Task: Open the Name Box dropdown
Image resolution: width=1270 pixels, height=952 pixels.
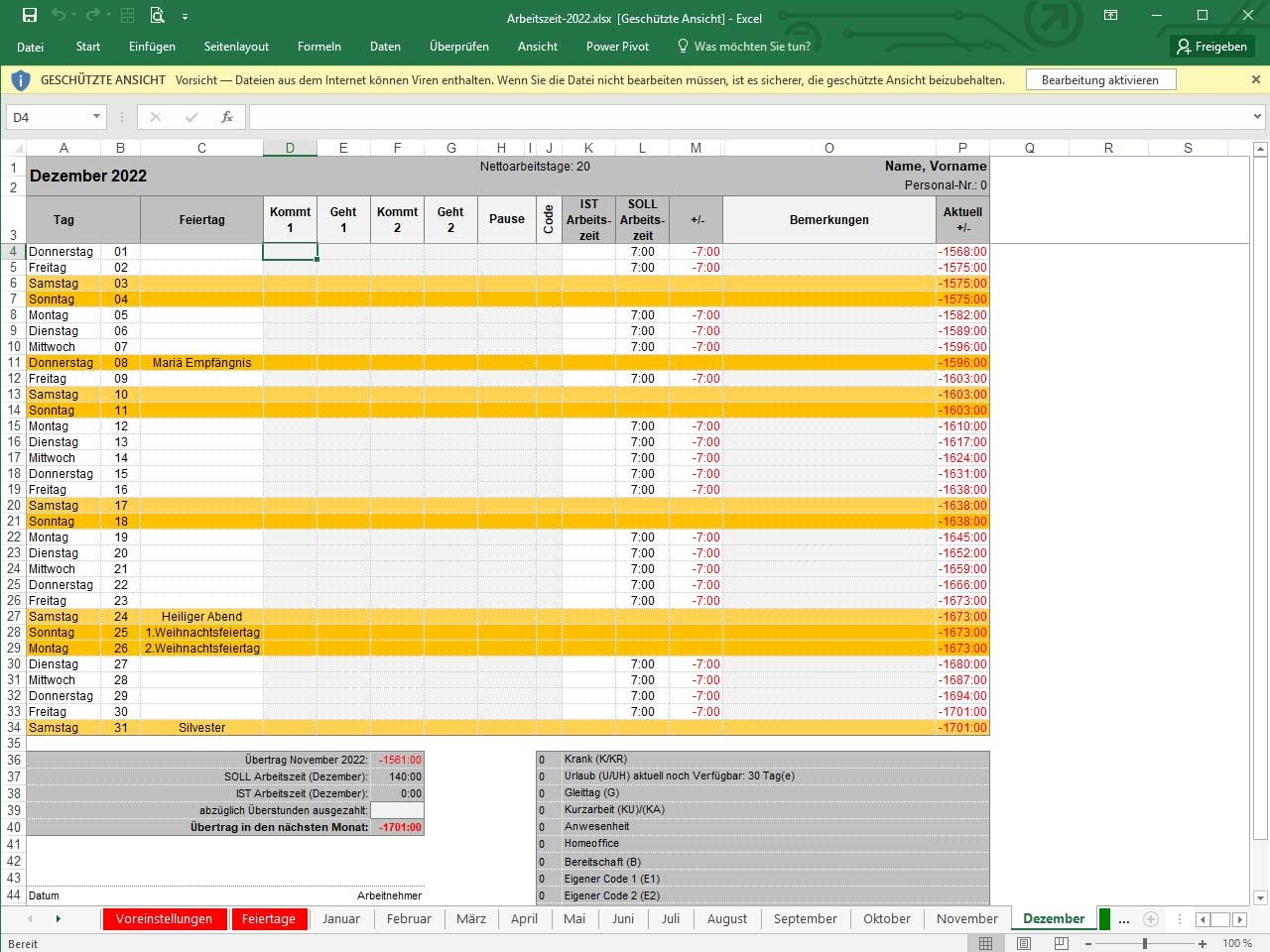Action: click(x=96, y=117)
